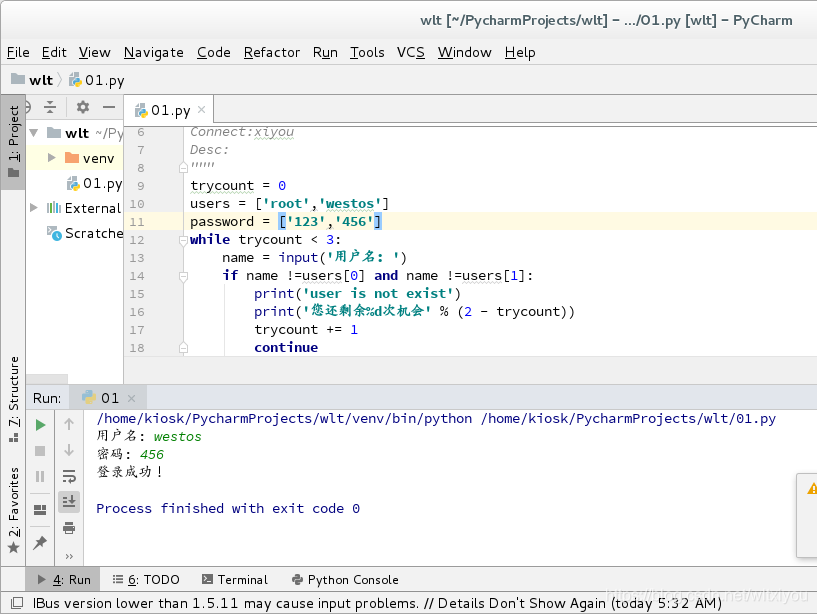817x614 pixels.
Task: Open the Code menu
Action: [214, 52]
